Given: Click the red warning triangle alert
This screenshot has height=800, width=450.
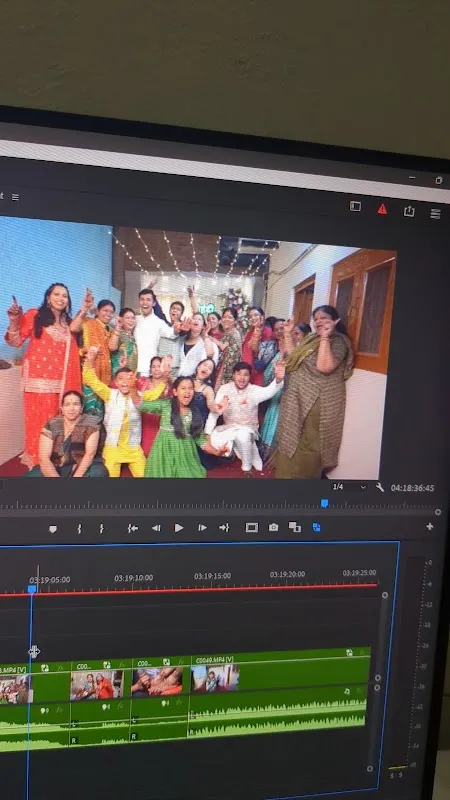Looking at the screenshot, I should 382,209.
